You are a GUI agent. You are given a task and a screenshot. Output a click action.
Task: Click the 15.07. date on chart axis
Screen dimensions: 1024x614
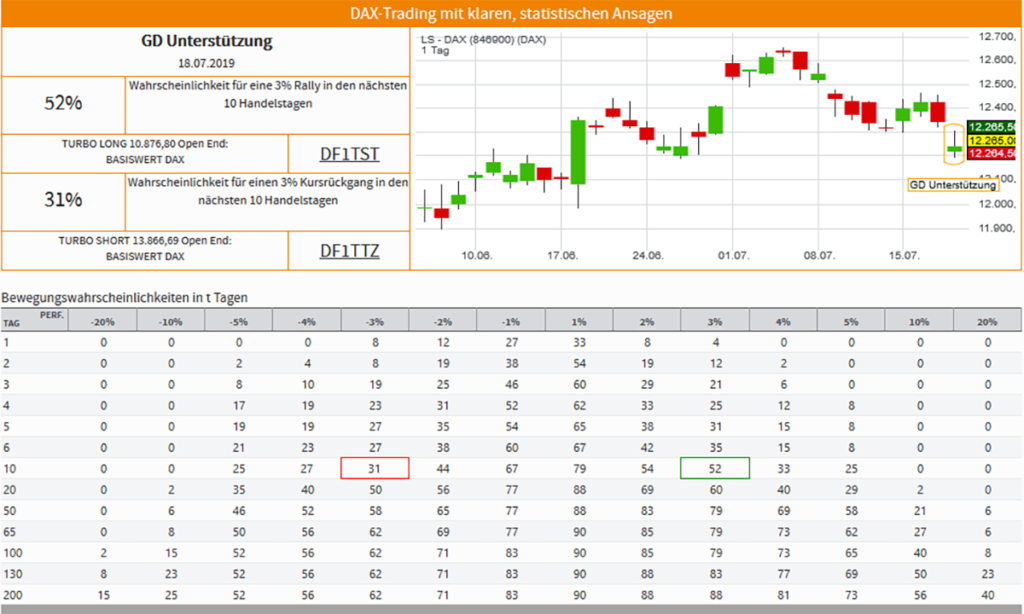click(x=903, y=255)
